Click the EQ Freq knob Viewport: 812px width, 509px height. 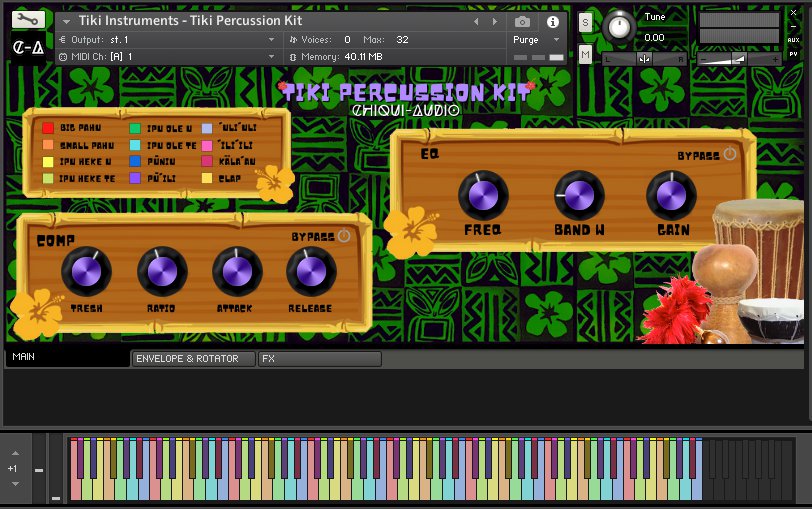click(483, 195)
